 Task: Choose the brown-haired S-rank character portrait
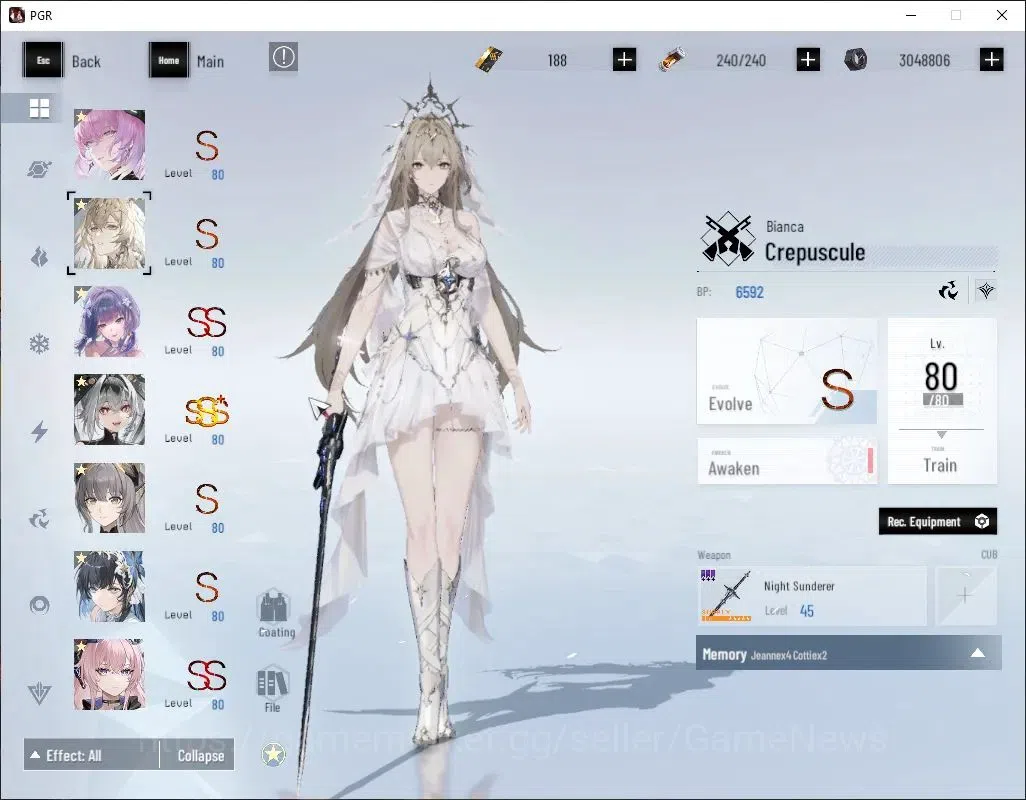pos(109,498)
